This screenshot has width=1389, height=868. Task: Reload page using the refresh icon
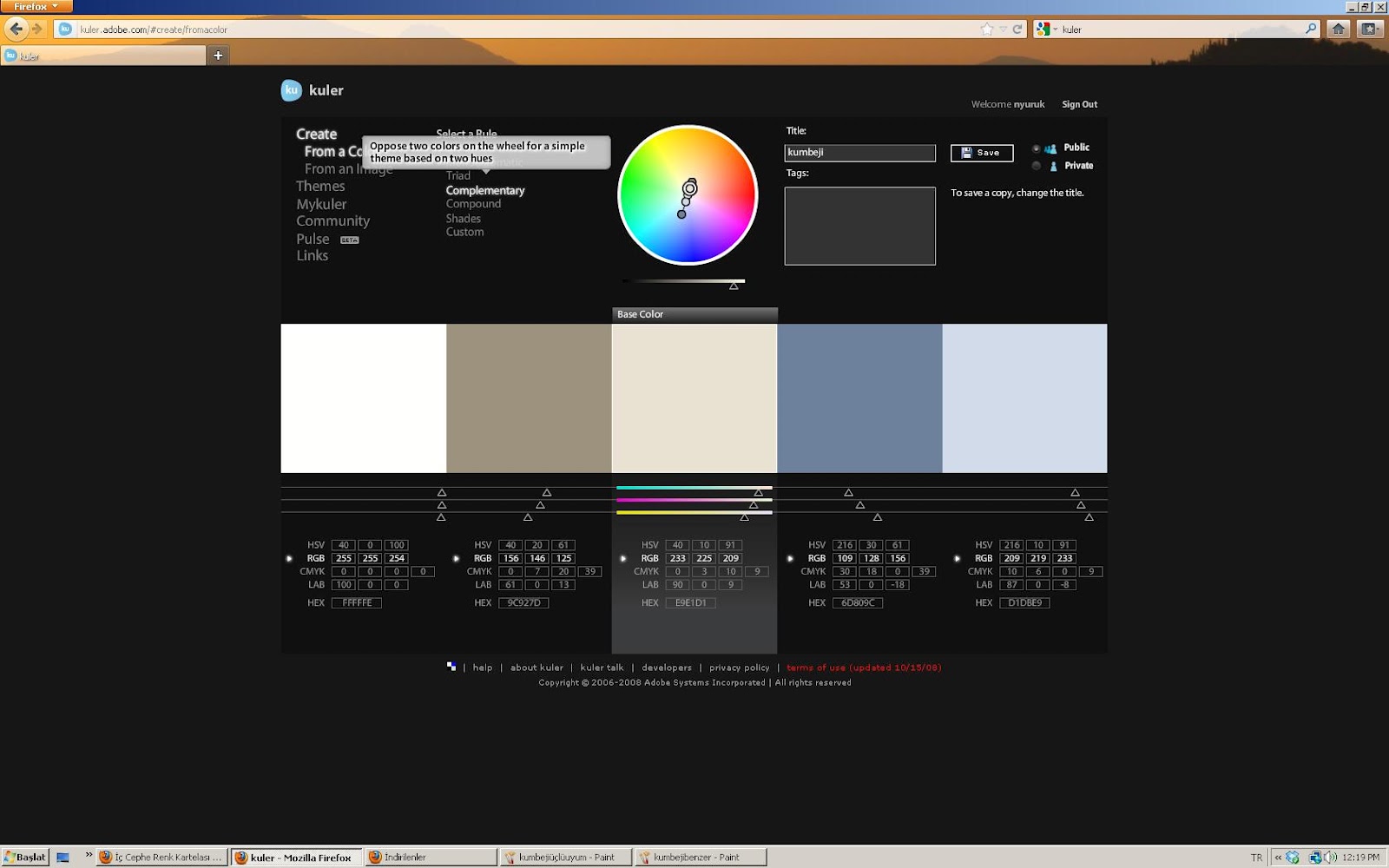pyautogui.click(x=1017, y=30)
